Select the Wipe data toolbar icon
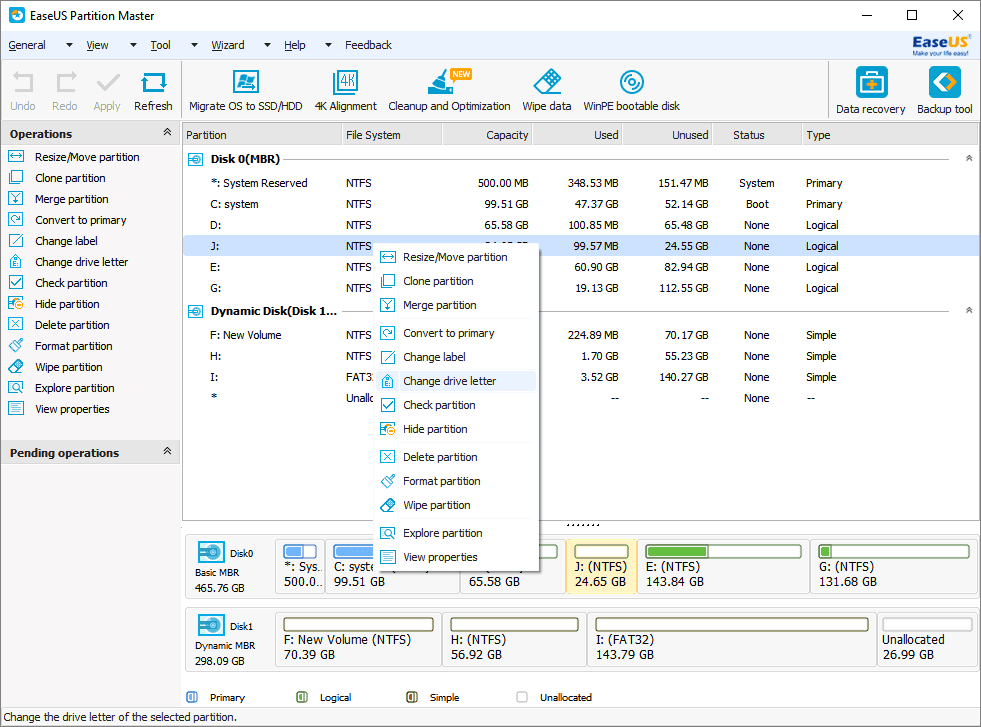Image resolution: width=981 pixels, height=727 pixels. (x=547, y=91)
